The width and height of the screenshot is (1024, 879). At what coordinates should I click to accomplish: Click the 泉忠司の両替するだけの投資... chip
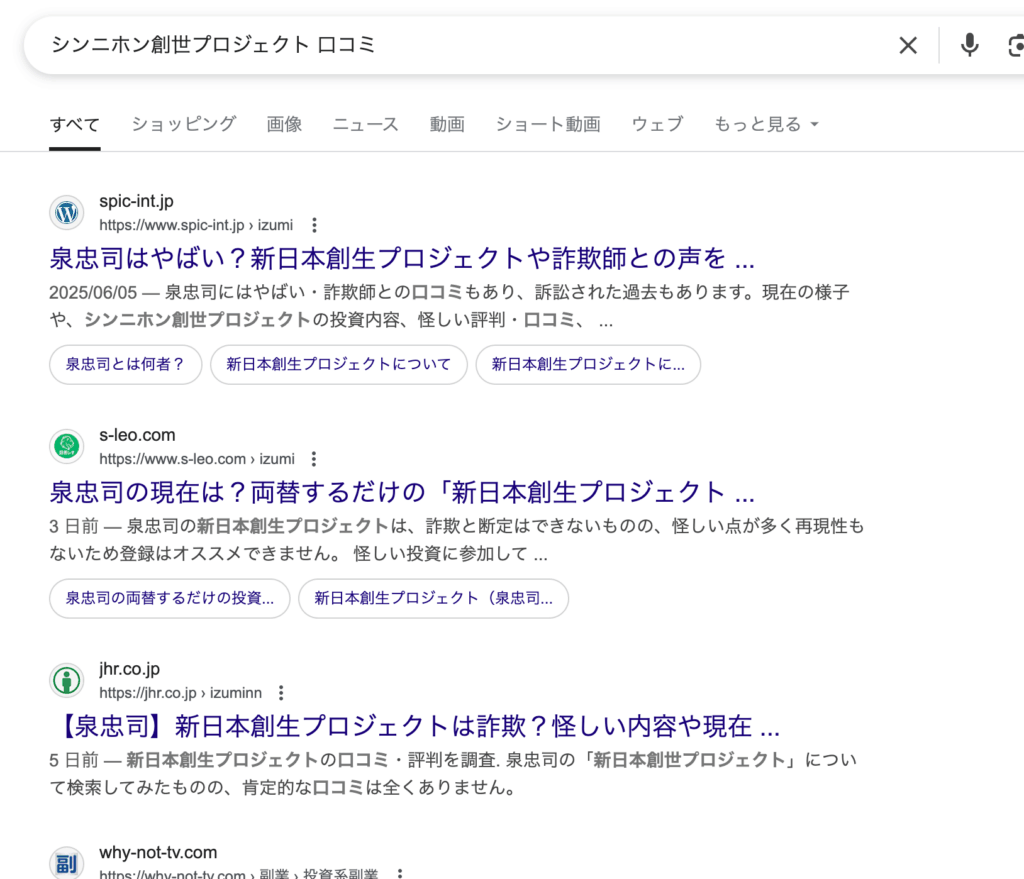pos(170,598)
